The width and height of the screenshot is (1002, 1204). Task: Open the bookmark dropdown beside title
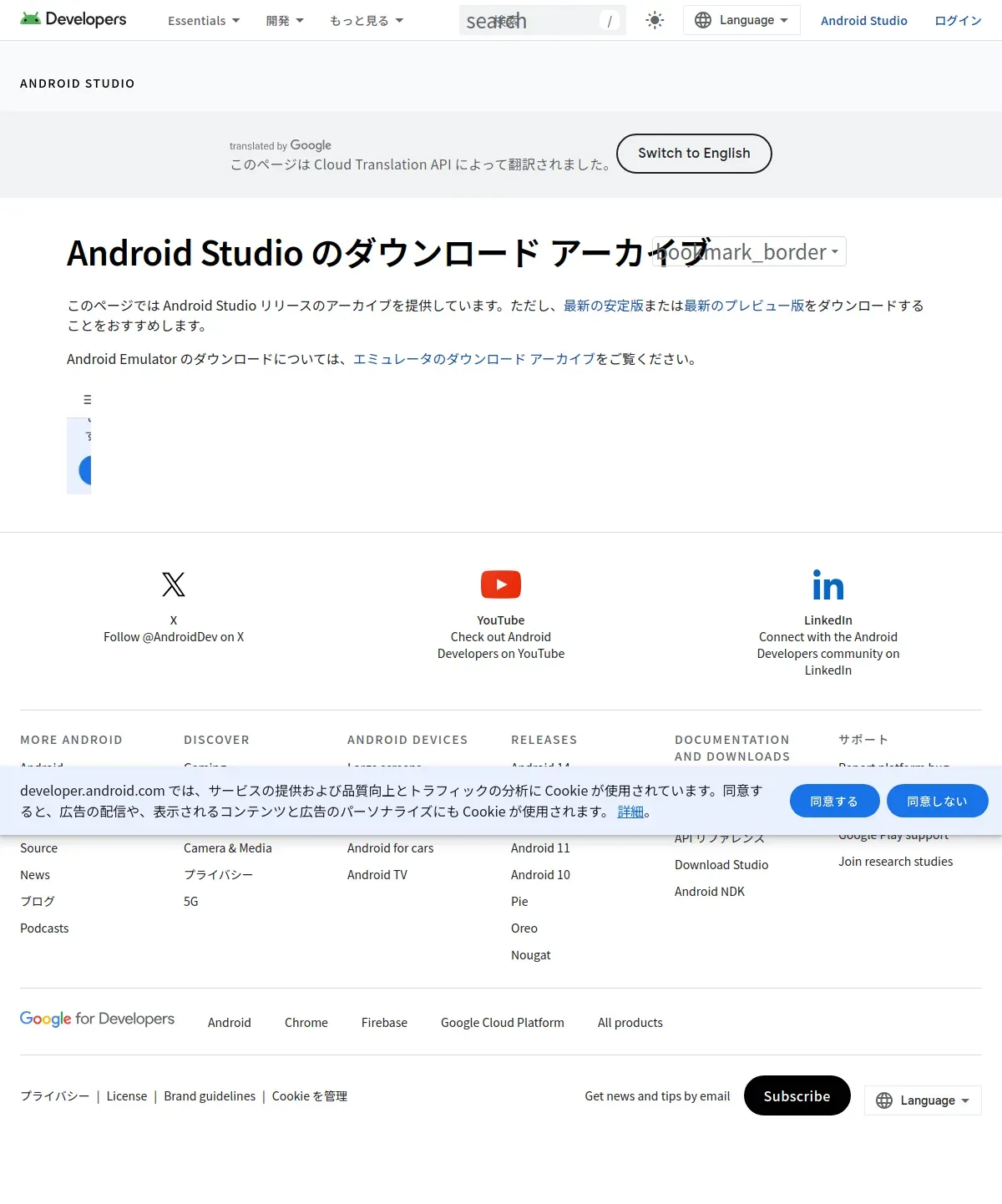[749, 251]
